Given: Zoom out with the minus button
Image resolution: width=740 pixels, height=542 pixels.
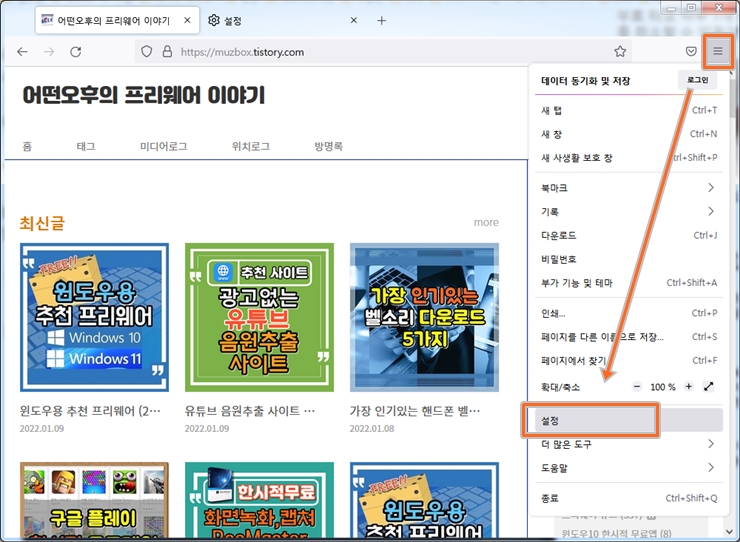Looking at the screenshot, I should pos(637,387).
